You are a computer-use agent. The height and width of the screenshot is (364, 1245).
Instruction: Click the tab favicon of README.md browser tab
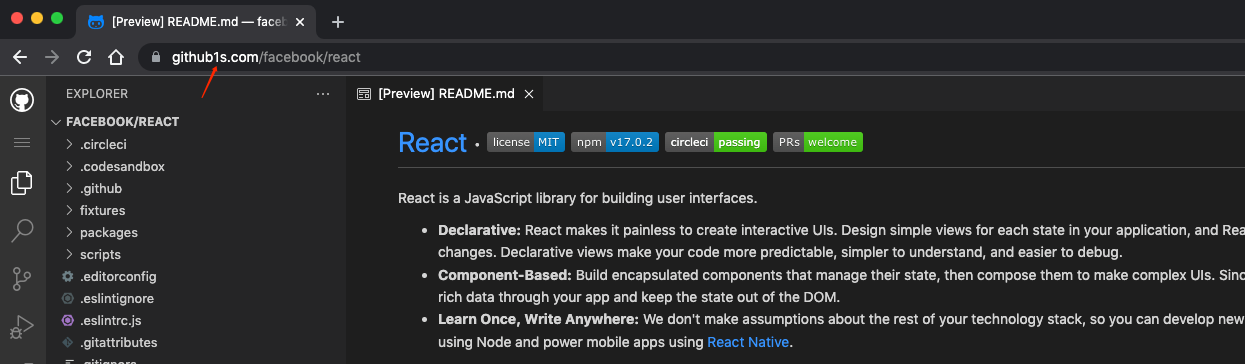coord(96,22)
